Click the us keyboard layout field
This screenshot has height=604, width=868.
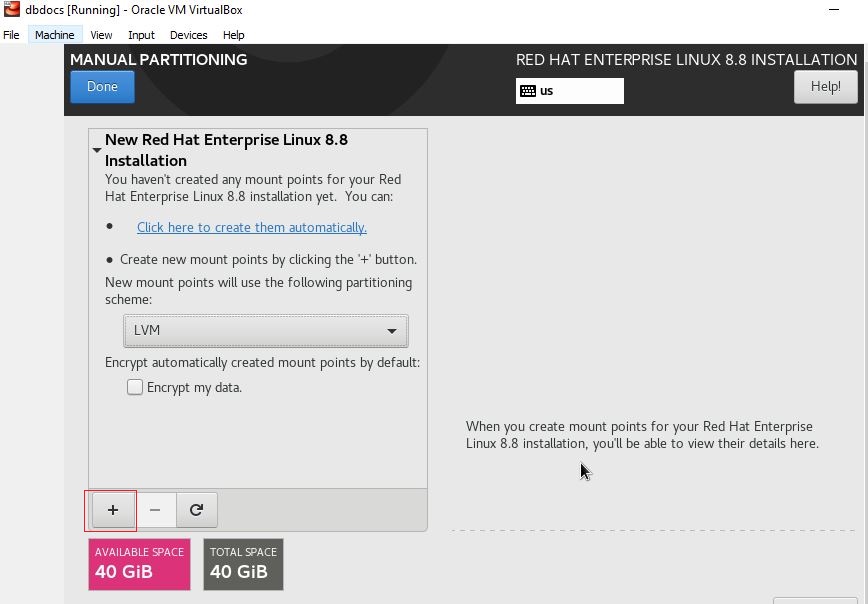(x=570, y=91)
